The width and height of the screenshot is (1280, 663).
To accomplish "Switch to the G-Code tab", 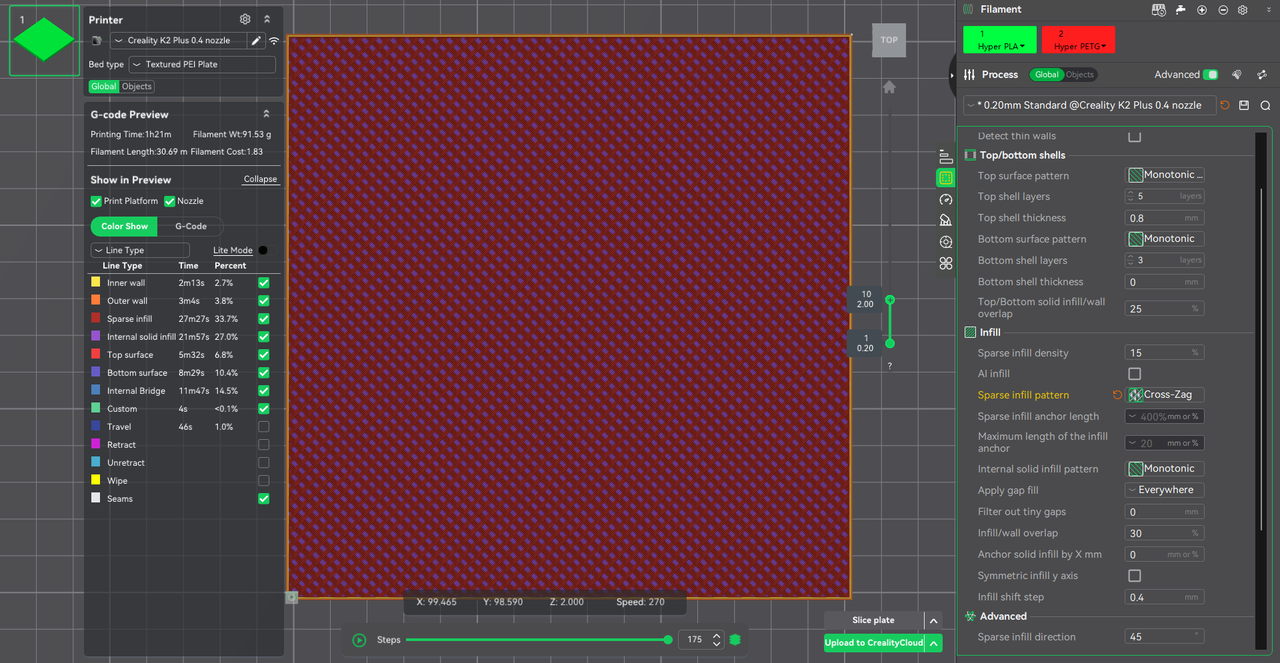I will pos(191,226).
